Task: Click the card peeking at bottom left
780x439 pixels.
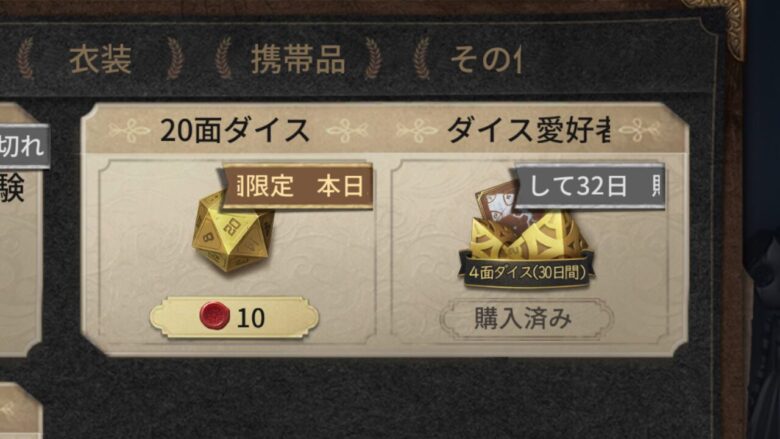Action: tap(20, 411)
